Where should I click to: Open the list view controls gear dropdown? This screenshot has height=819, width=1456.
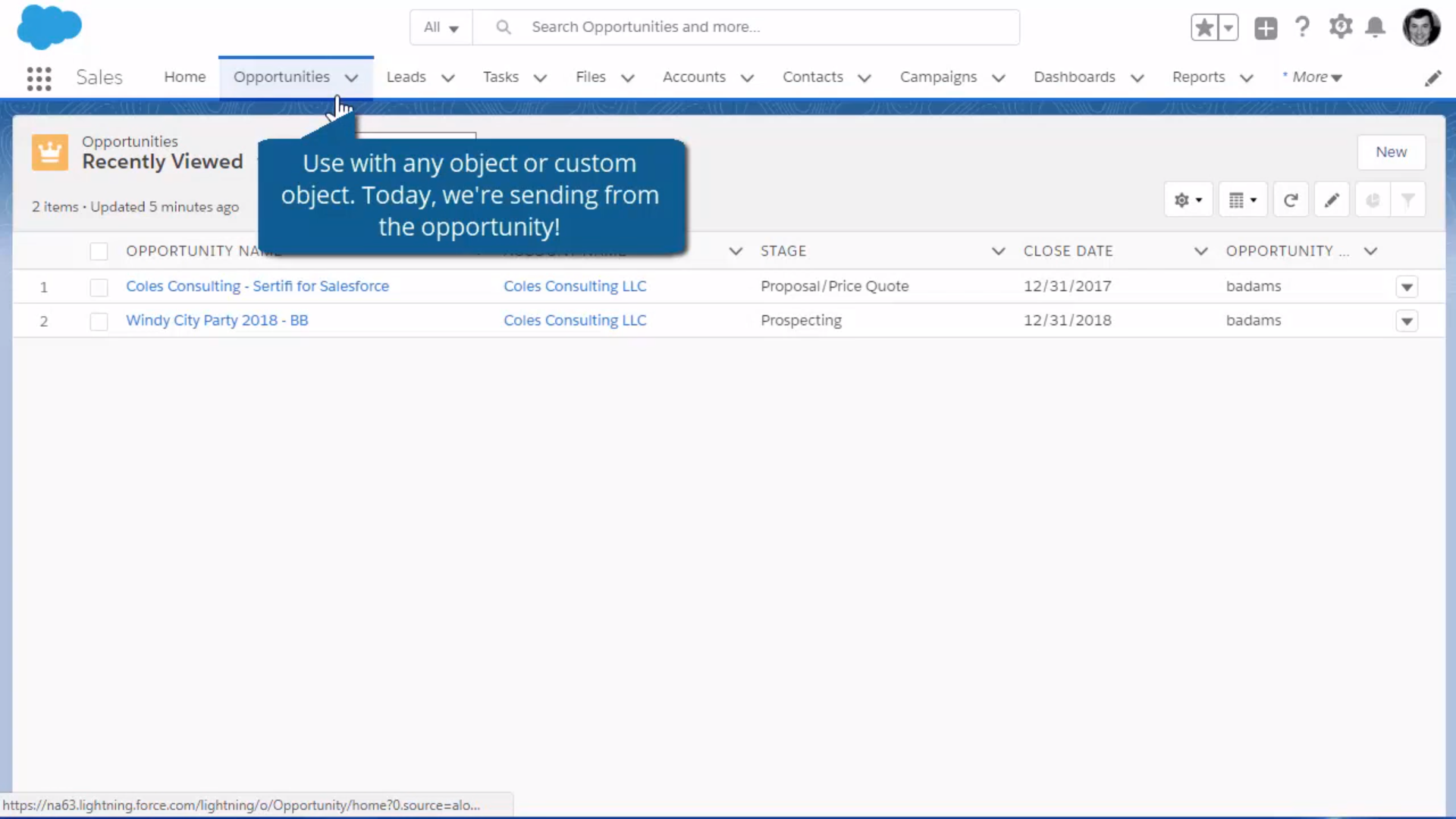click(x=1188, y=199)
